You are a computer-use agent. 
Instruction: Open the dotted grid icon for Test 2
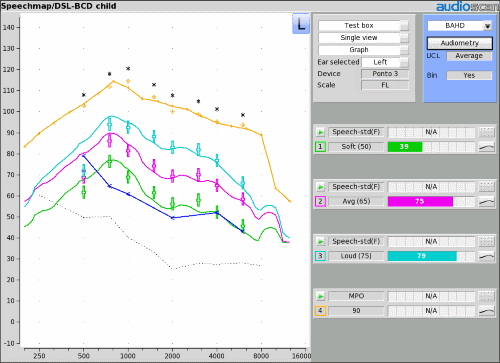coord(486,187)
